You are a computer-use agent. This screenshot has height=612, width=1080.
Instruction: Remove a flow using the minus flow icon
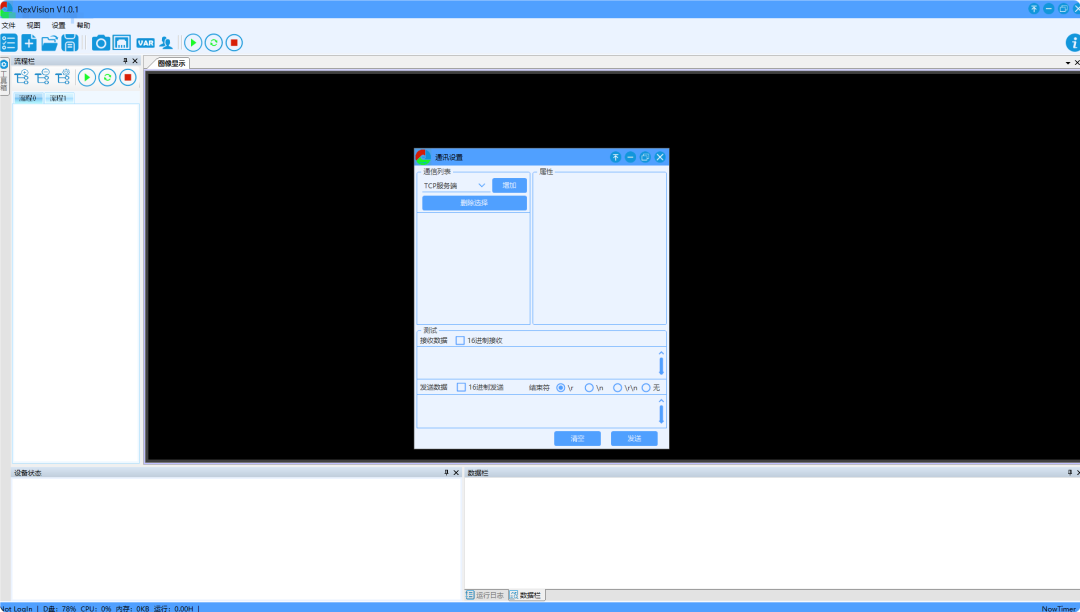click(x=42, y=77)
